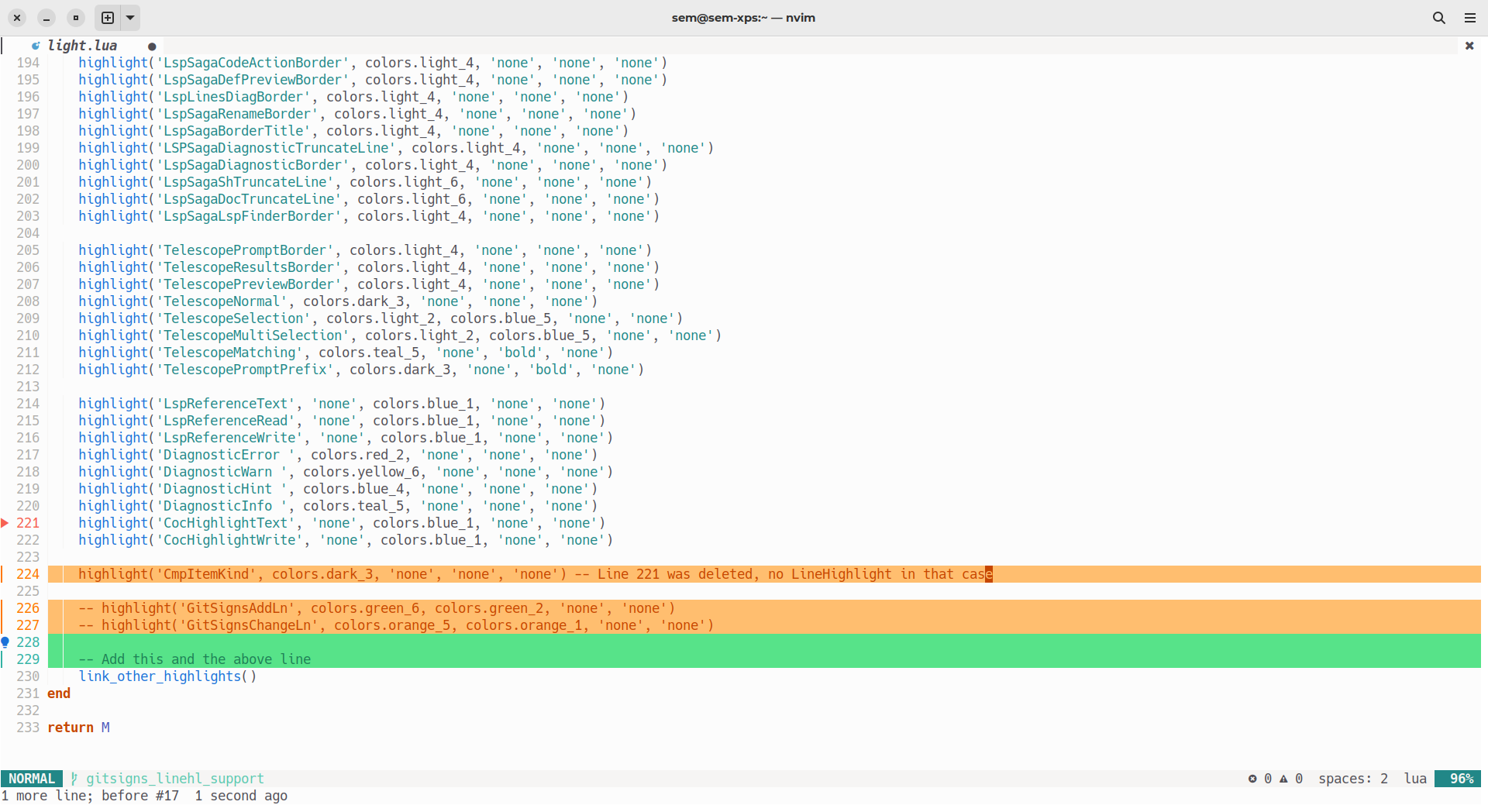Click 'colors.green_6' on line 226

pyautogui.click(x=365, y=608)
